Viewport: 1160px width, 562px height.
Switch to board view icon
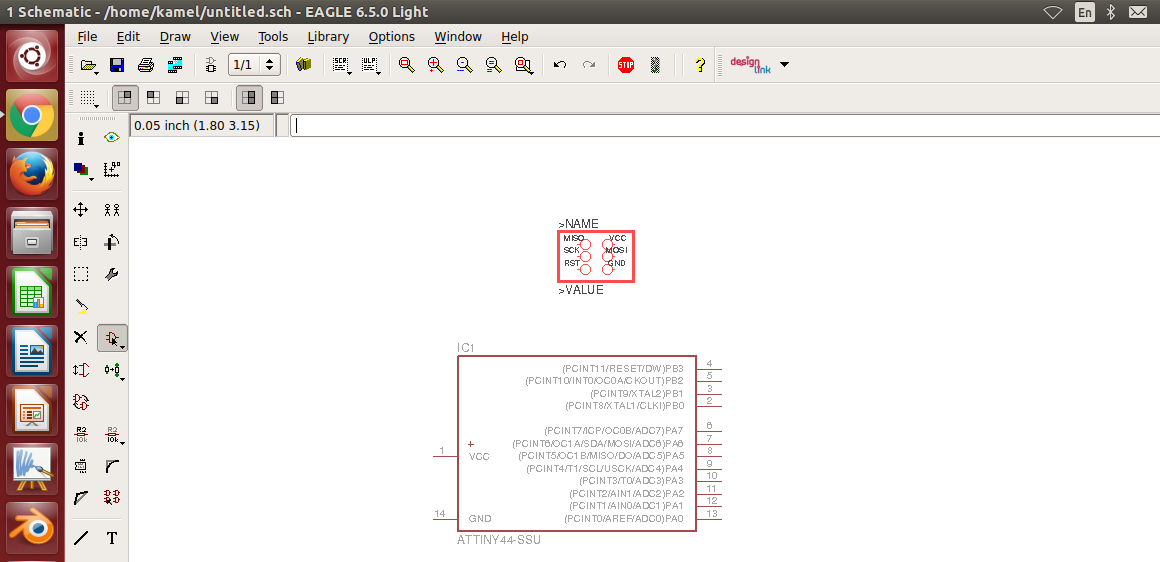click(x=211, y=65)
